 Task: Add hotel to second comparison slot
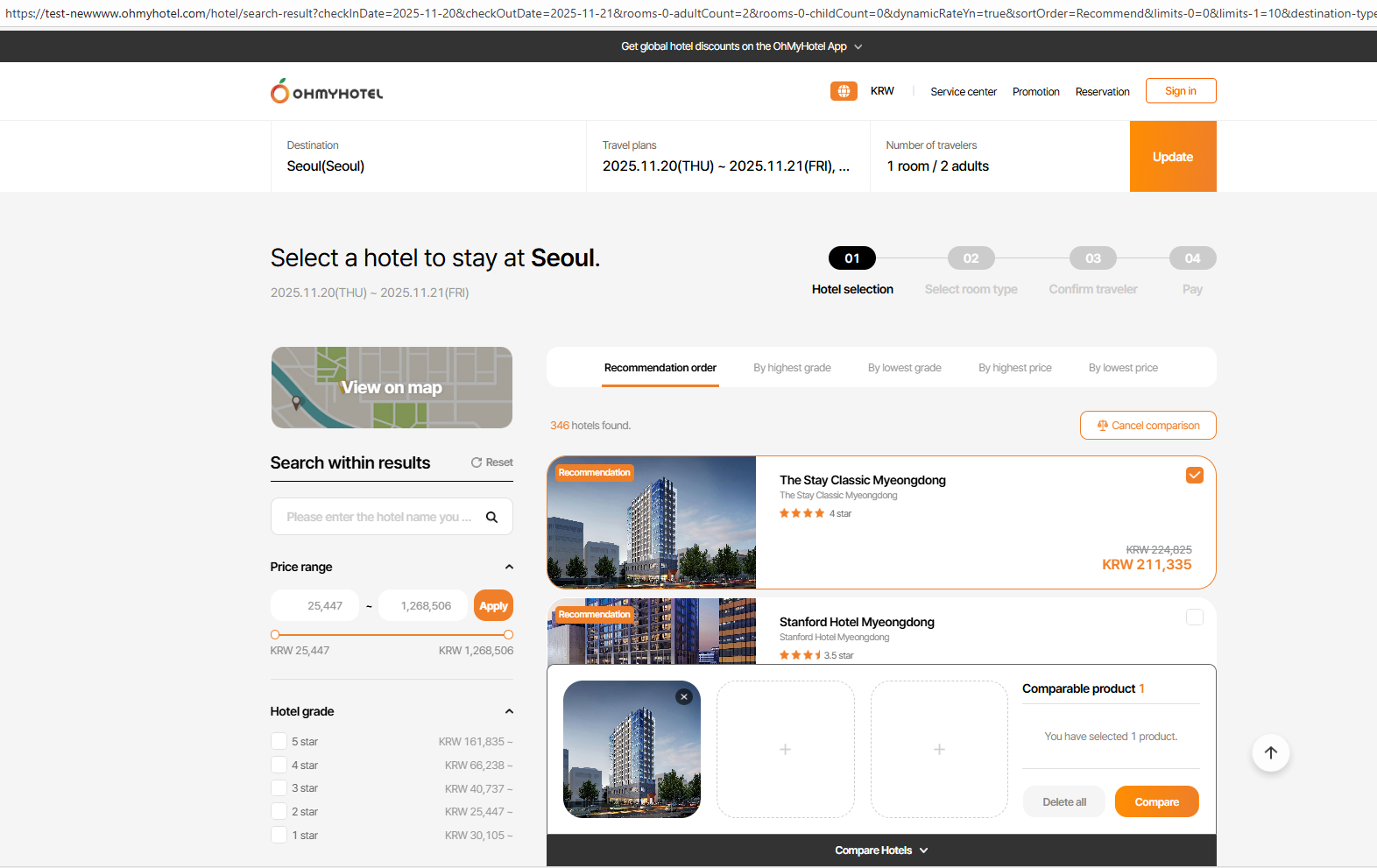[x=785, y=750]
